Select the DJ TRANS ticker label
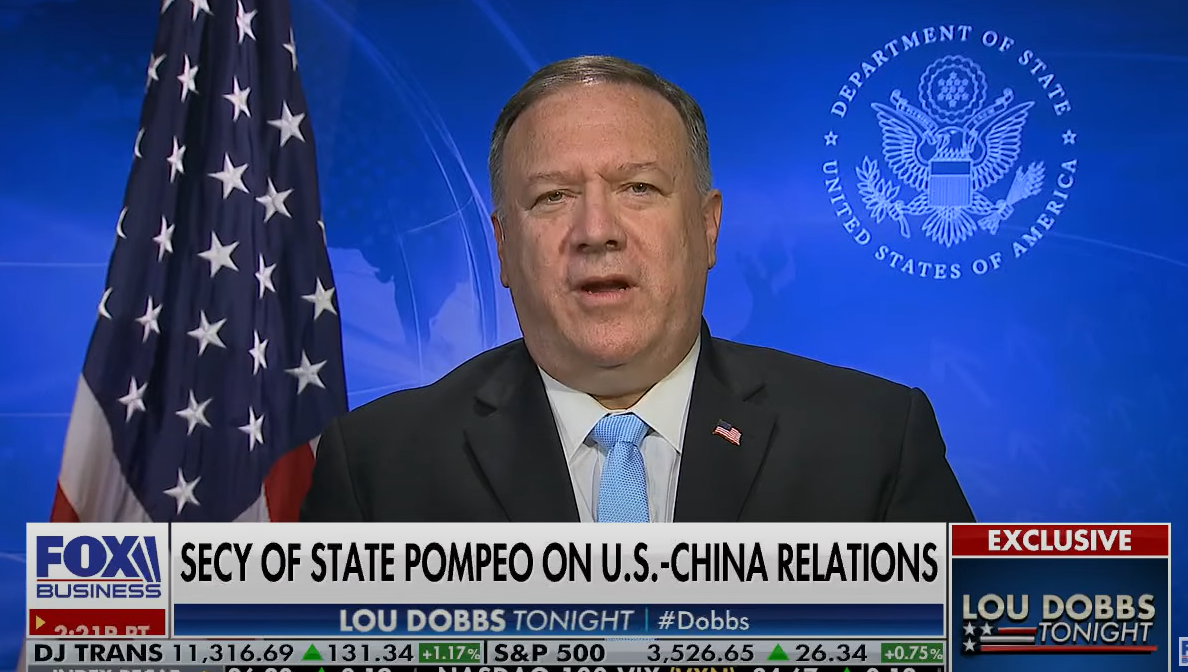Screen dimensions: 1188x672 pos(98,652)
